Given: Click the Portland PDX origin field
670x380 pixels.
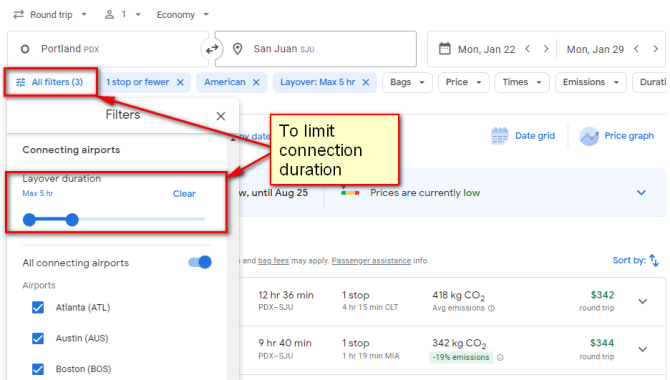Looking at the screenshot, I should [108, 49].
